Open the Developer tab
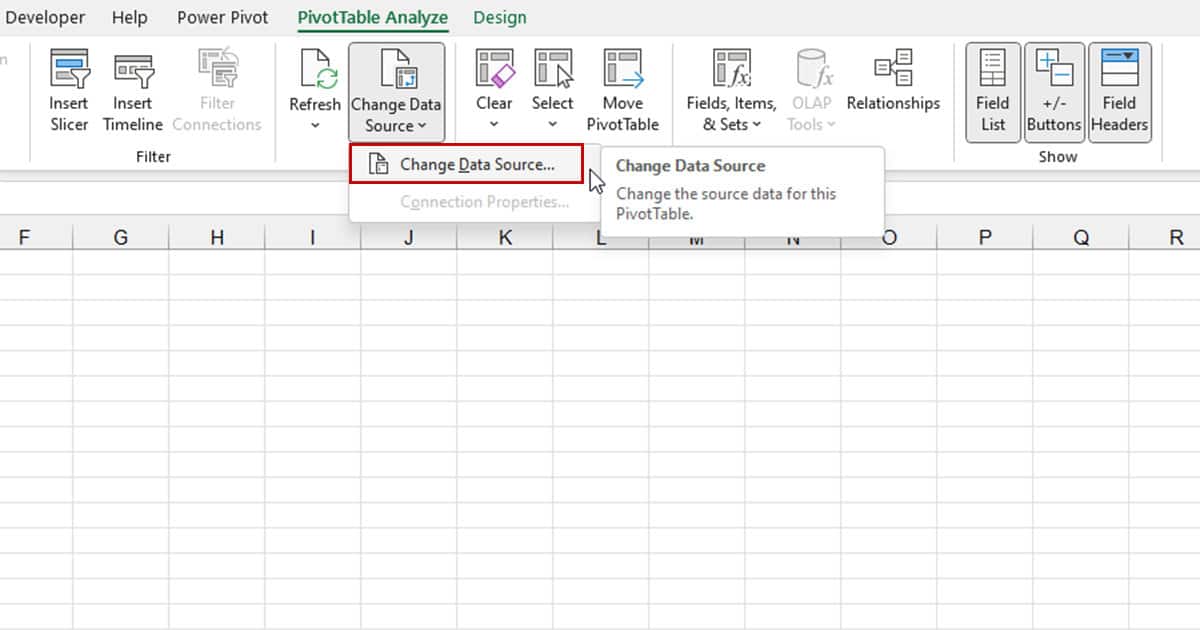The width and height of the screenshot is (1200, 630). pos(44,17)
